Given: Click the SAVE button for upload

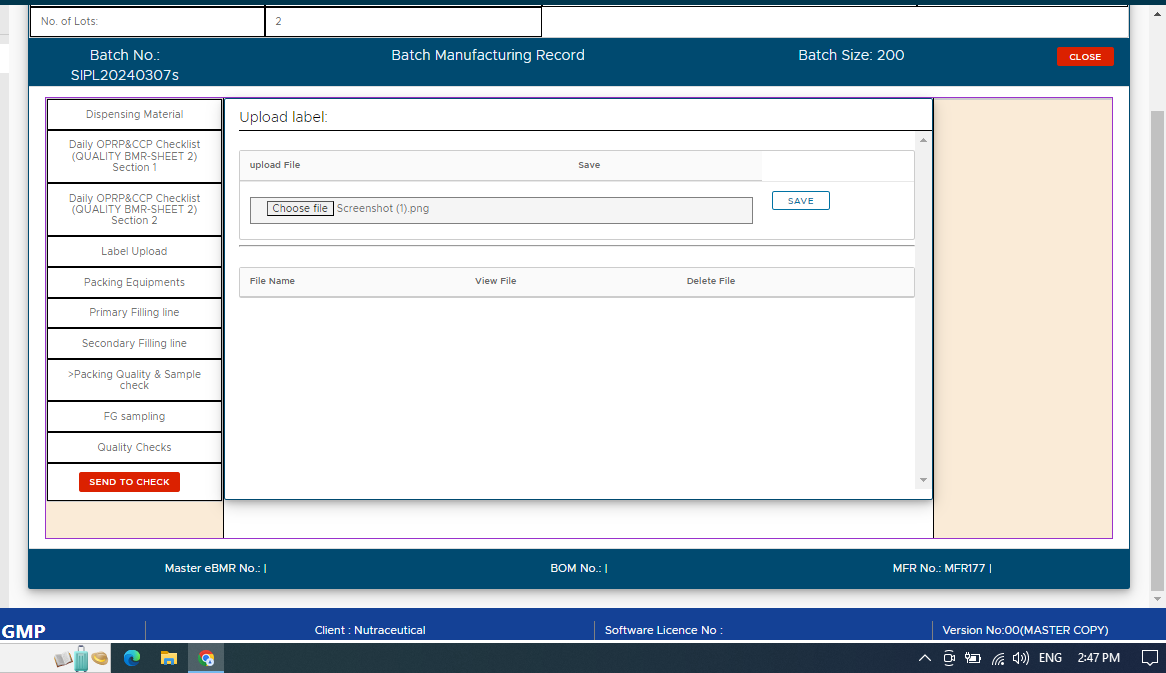Looking at the screenshot, I should (x=800, y=201).
